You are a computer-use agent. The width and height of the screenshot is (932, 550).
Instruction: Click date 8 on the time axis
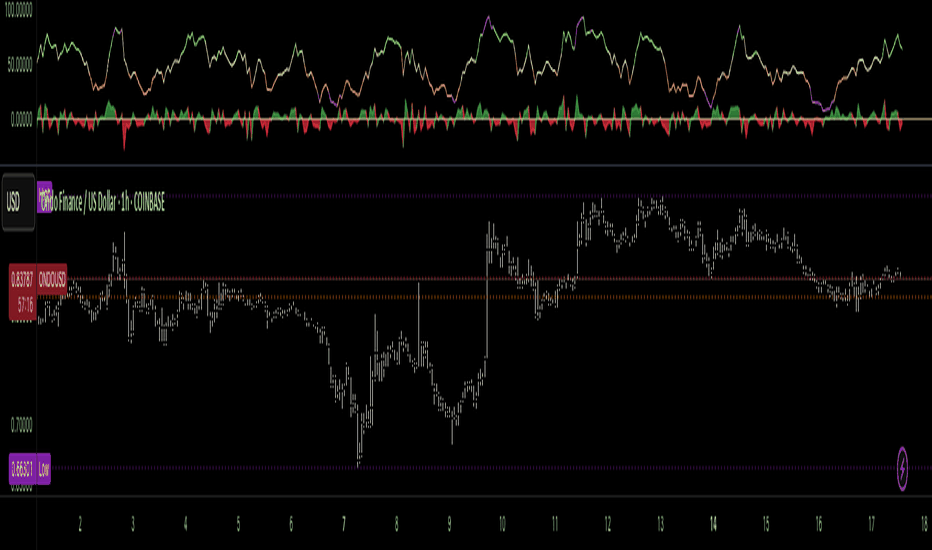[396, 524]
